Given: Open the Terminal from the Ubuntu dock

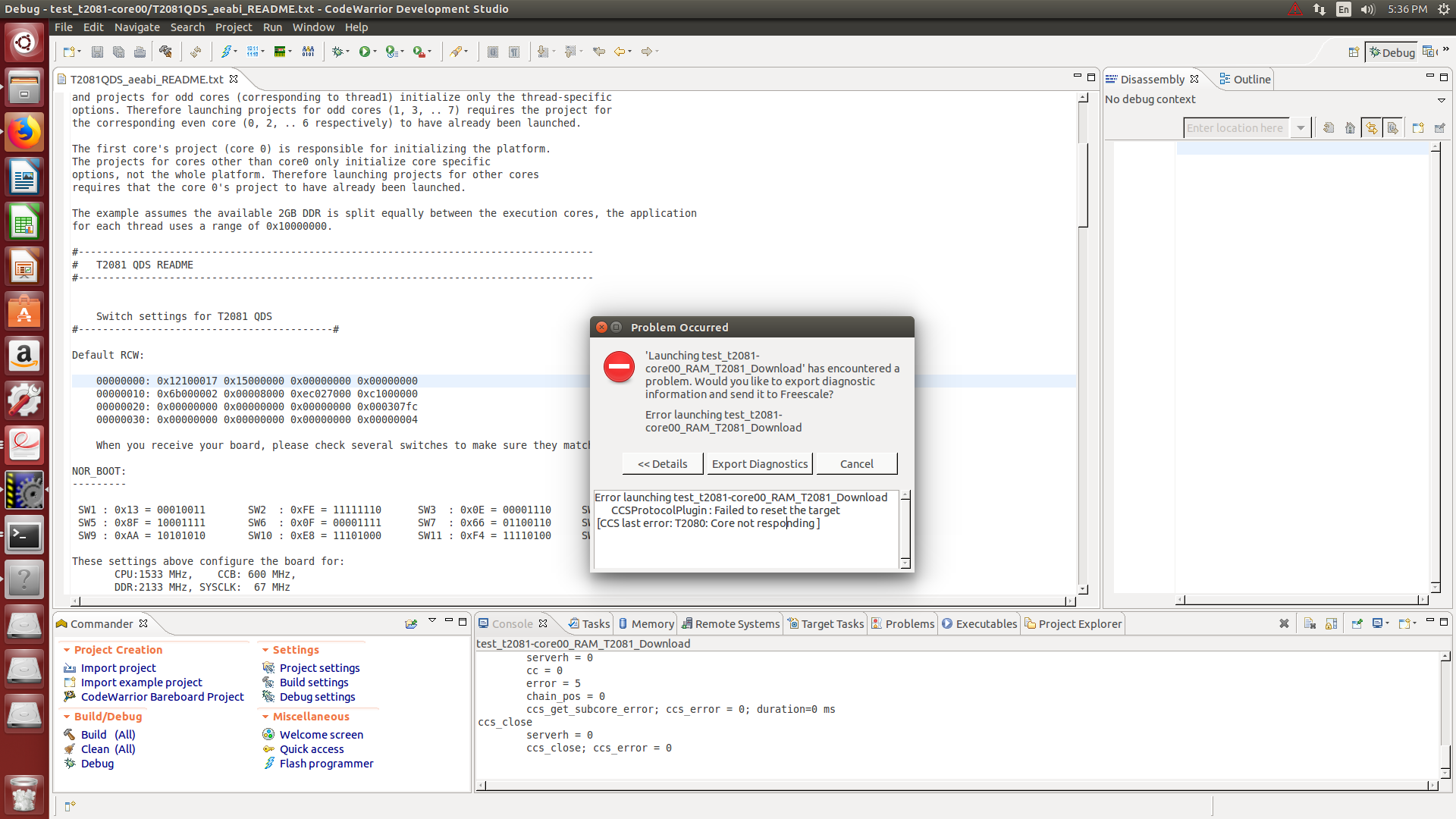Looking at the screenshot, I should click(24, 536).
